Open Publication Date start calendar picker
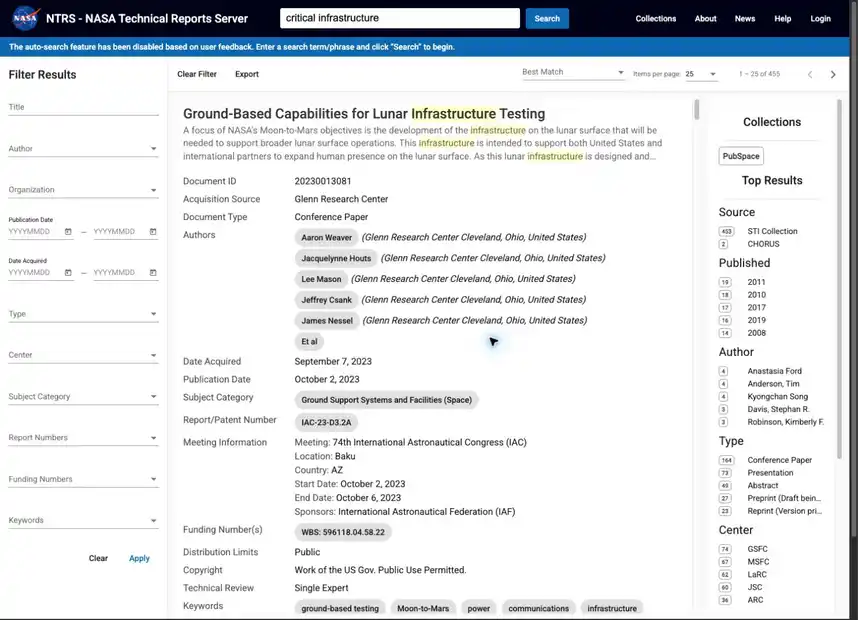Viewport: 858px width, 620px height. 68,231
